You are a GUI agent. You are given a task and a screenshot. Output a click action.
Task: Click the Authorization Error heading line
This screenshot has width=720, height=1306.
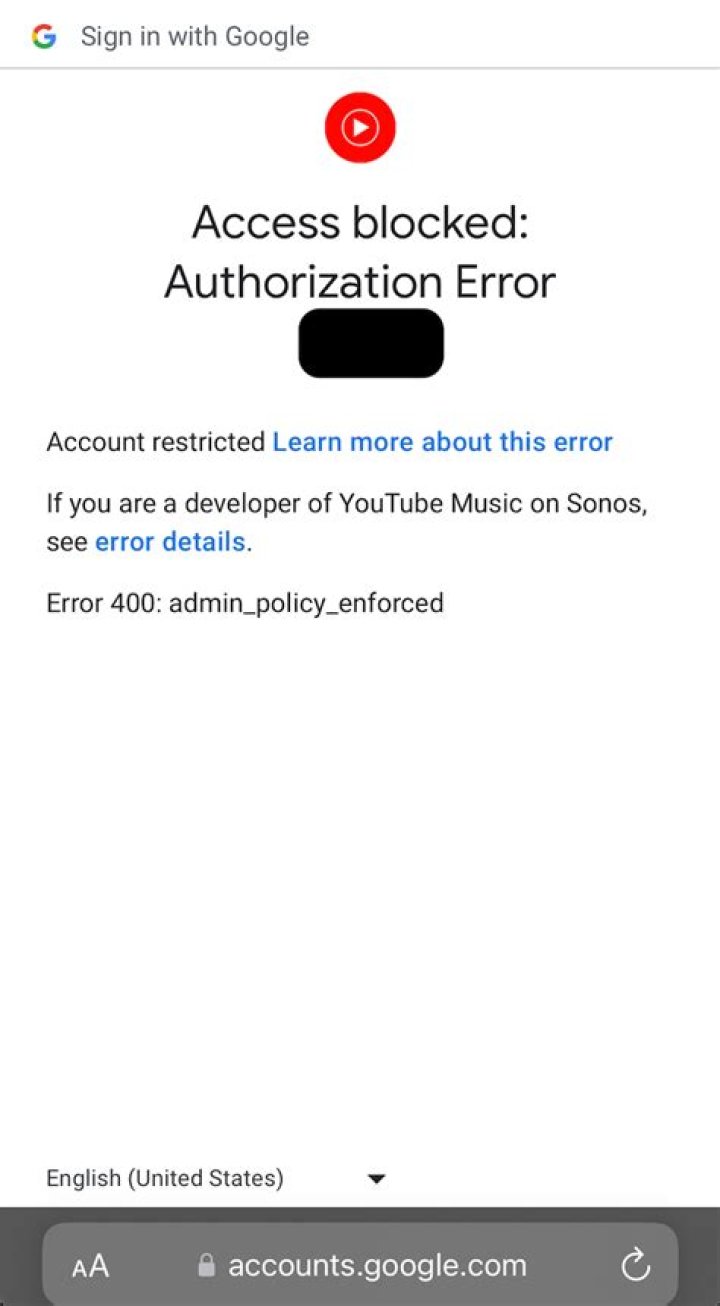click(x=360, y=282)
